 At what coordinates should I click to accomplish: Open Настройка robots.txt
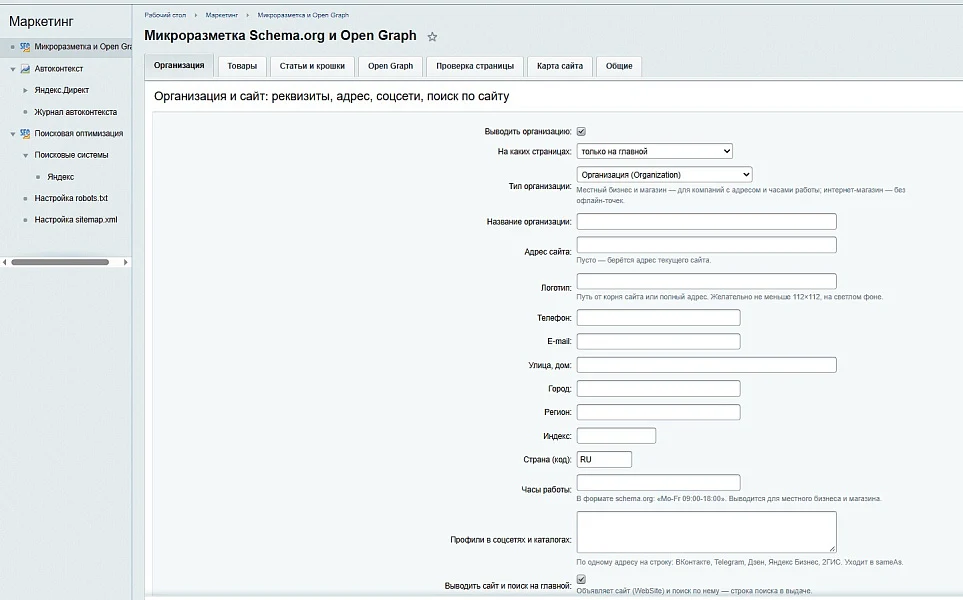pos(71,198)
